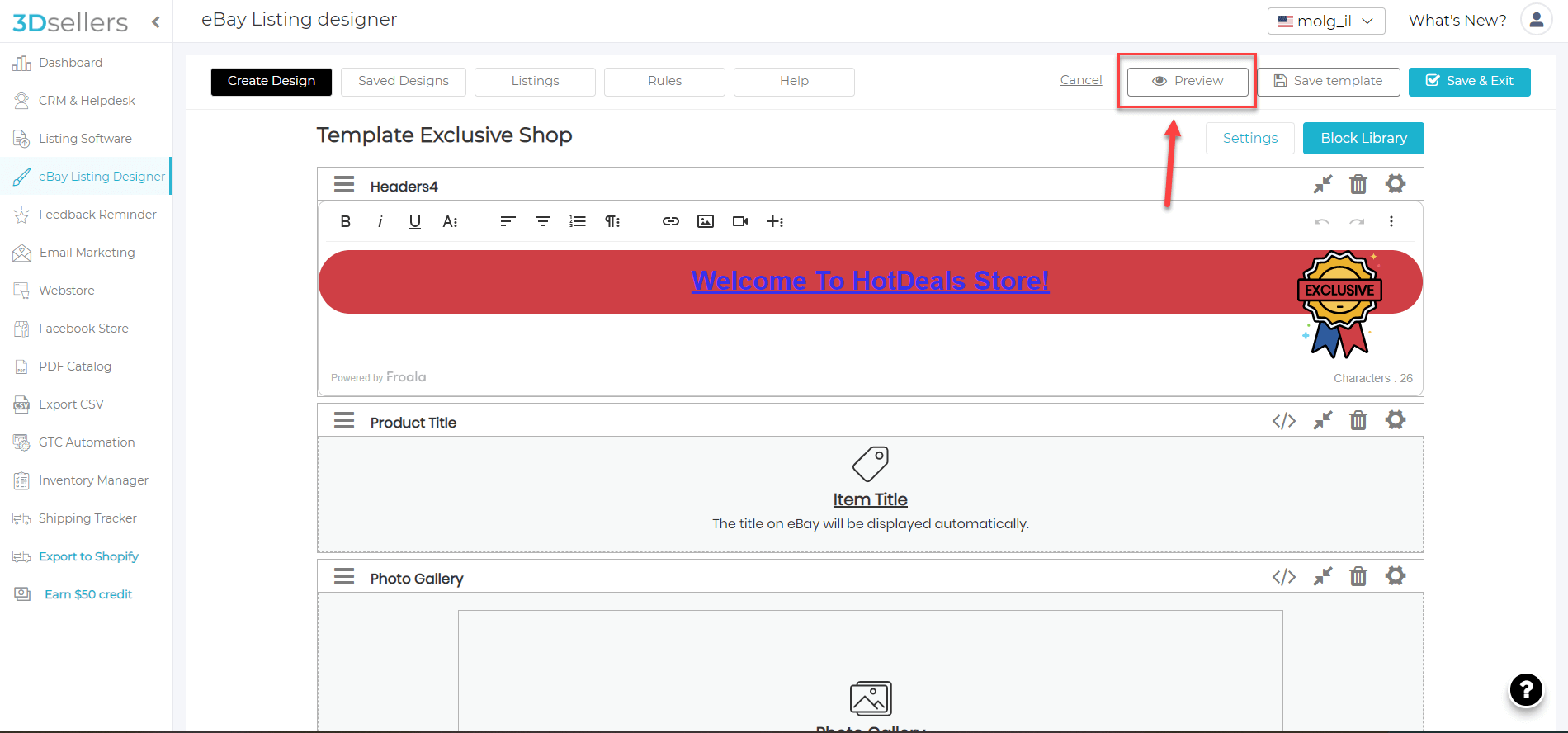Image resolution: width=1568 pixels, height=733 pixels.
Task: Click the align center icon
Action: tap(542, 221)
